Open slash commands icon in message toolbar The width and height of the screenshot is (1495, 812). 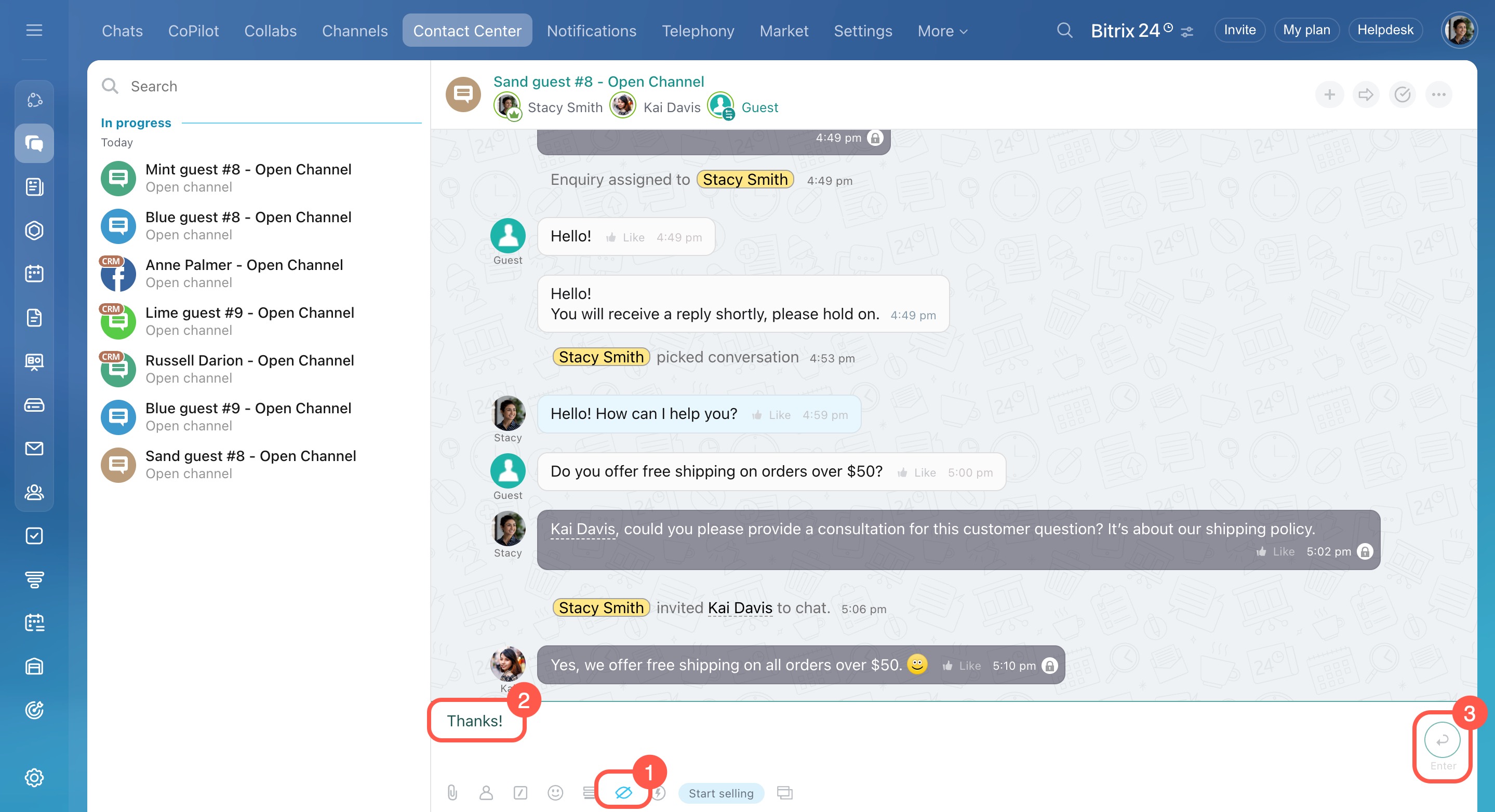pyautogui.click(x=520, y=793)
